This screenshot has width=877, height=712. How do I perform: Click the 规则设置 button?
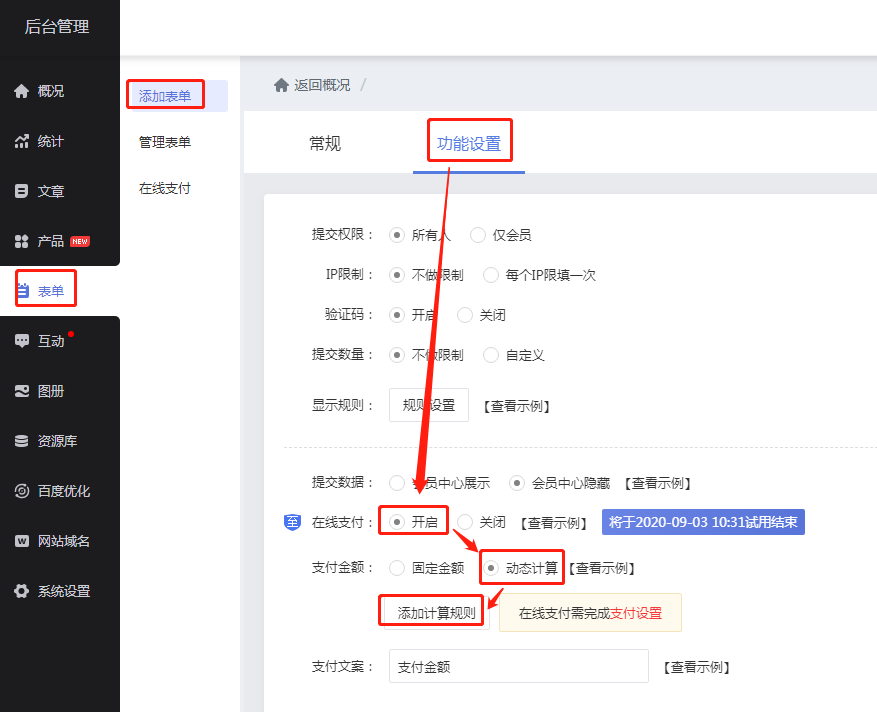tap(429, 405)
